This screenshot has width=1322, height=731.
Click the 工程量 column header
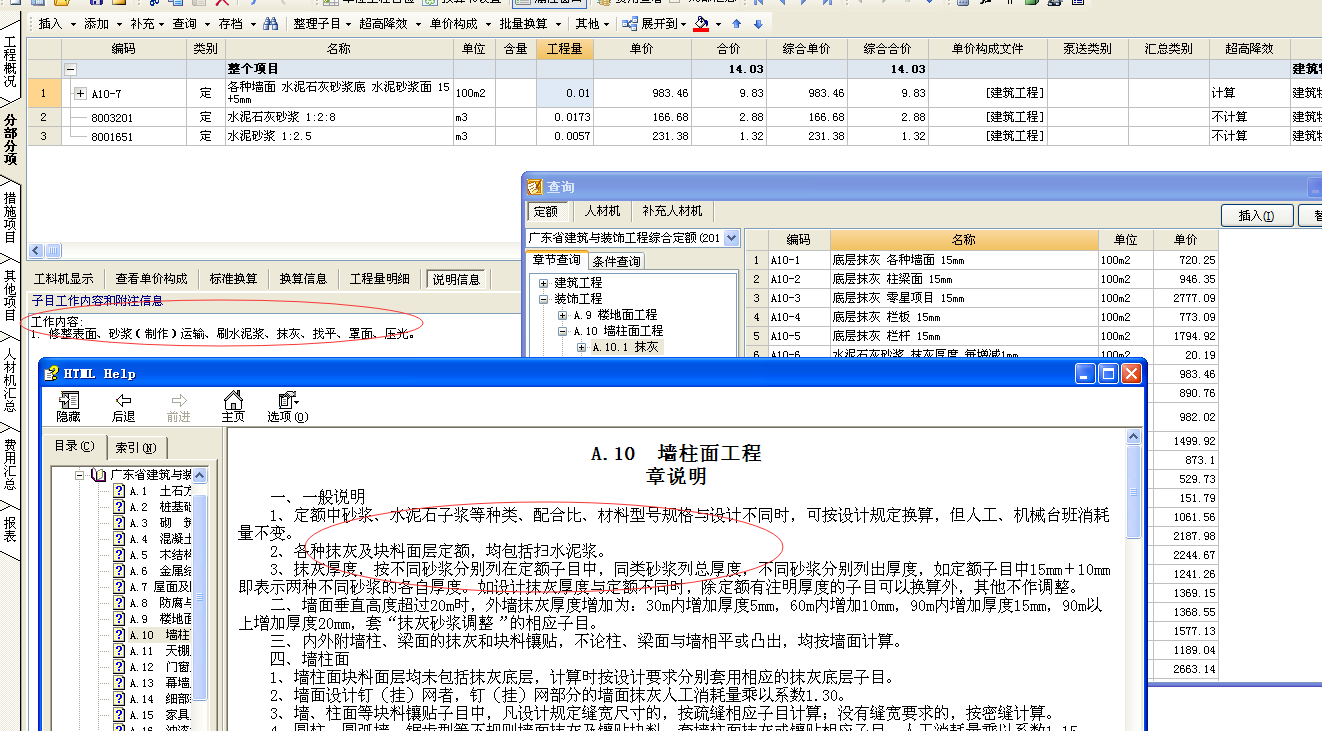565,48
